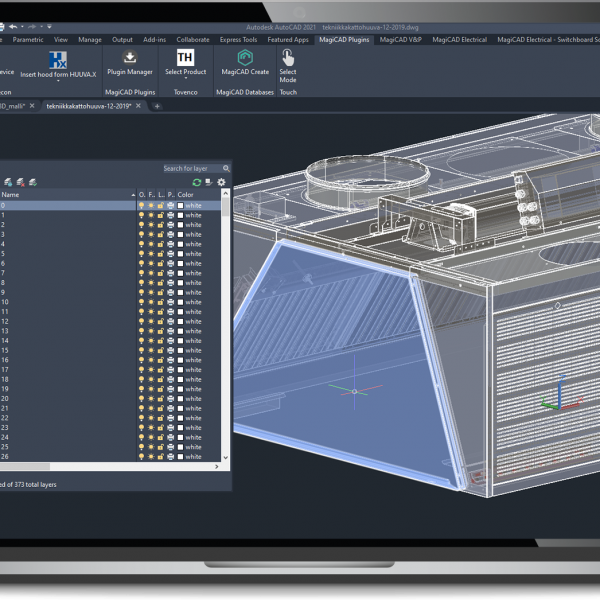The width and height of the screenshot is (600, 600).
Task: Open the Express Tools ribbon tab
Action: (237, 40)
